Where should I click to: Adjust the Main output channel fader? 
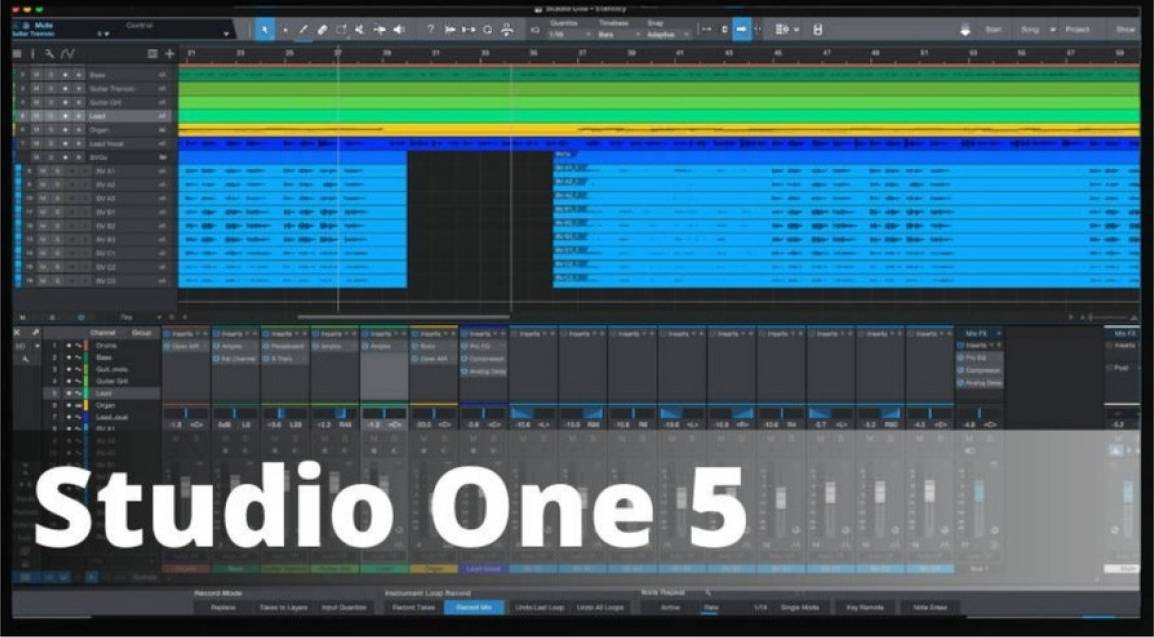click(x=1128, y=490)
